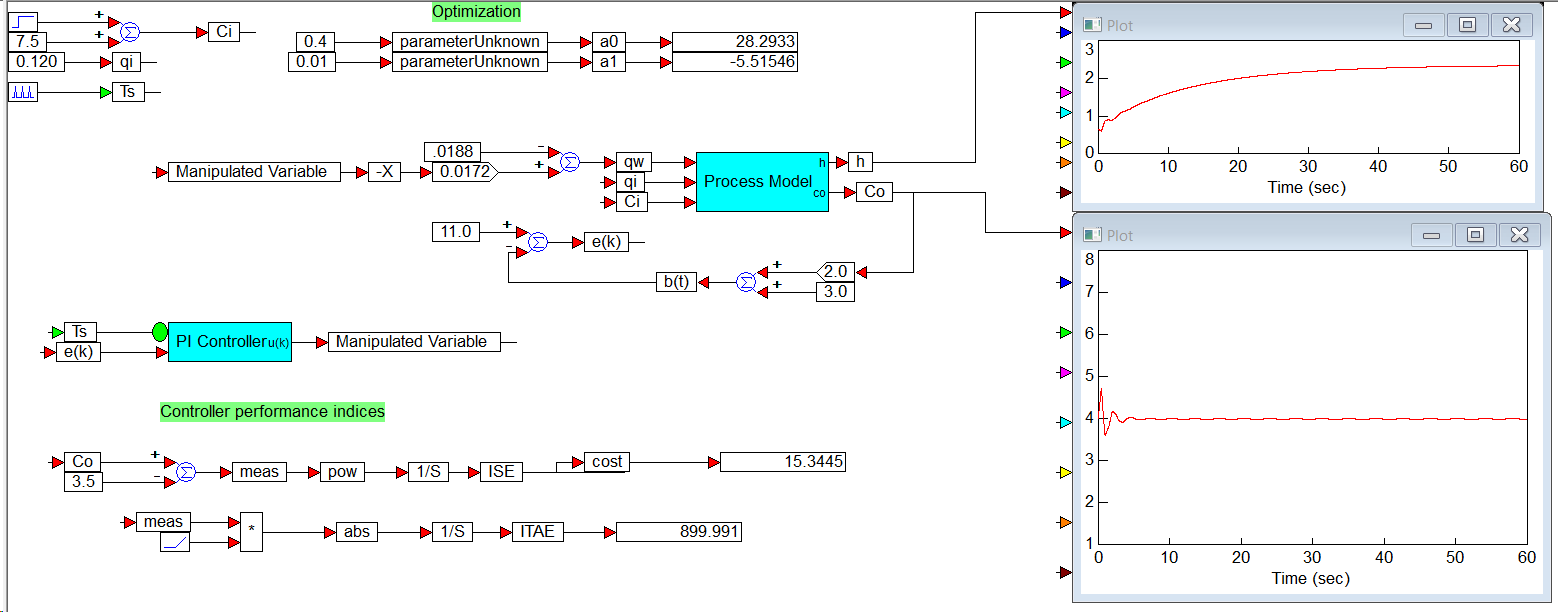The image size is (1558, 612).
Task: Click the summing junction feeding Ci
Action: [x=130, y=32]
